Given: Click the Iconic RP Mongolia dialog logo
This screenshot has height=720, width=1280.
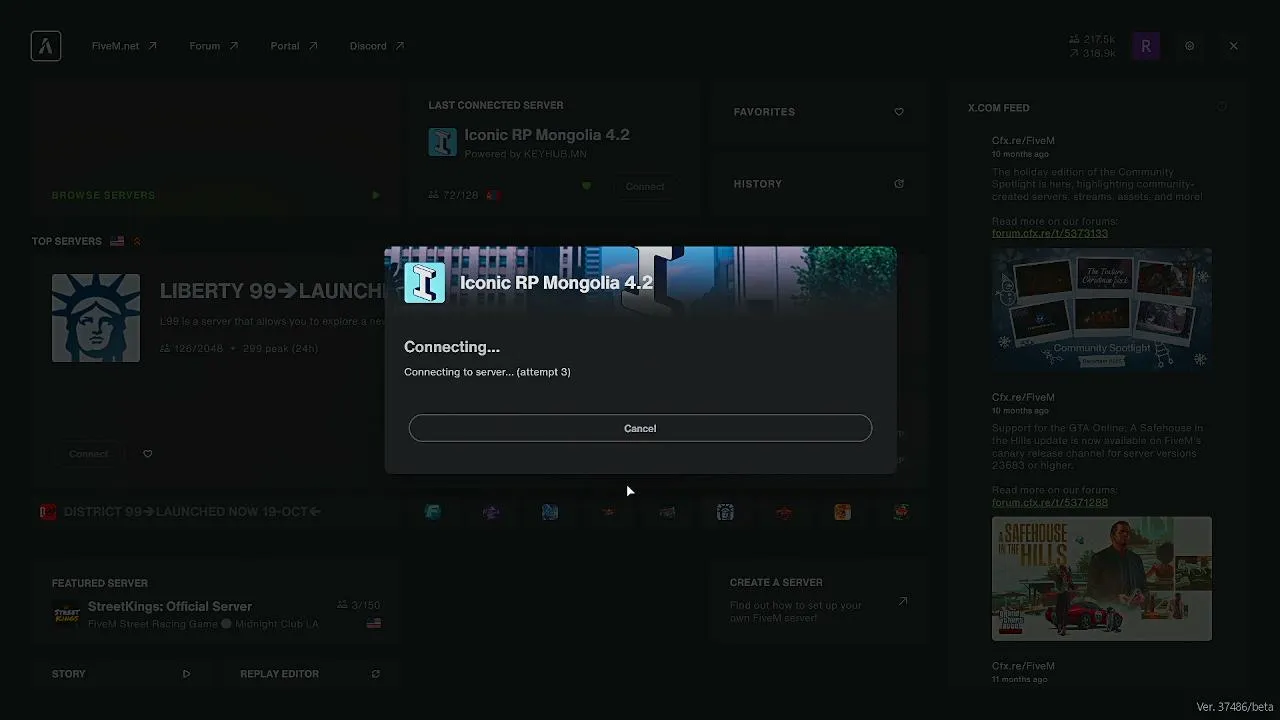Looking at the screenshot, I should [x=424, y=283].
